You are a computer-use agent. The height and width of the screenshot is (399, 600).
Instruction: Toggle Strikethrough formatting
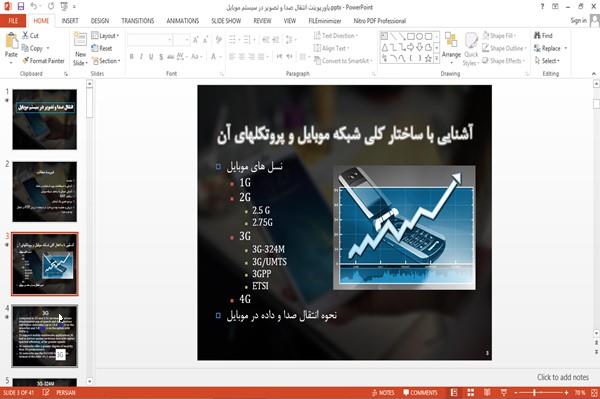pyautogui.click(x=171, y=57)
